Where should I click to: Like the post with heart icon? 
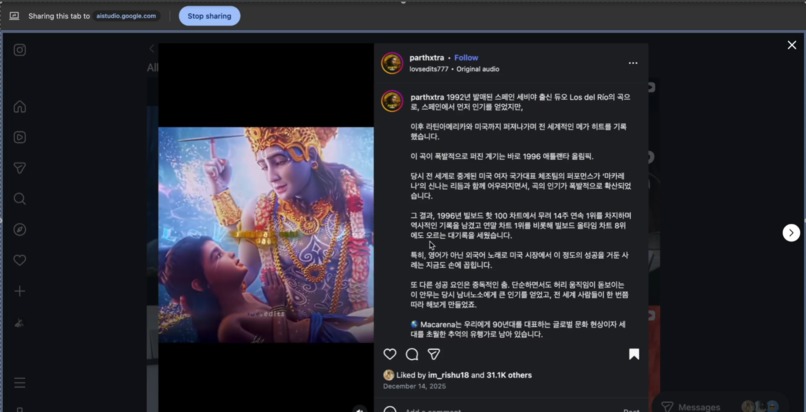tap(390, 354)
